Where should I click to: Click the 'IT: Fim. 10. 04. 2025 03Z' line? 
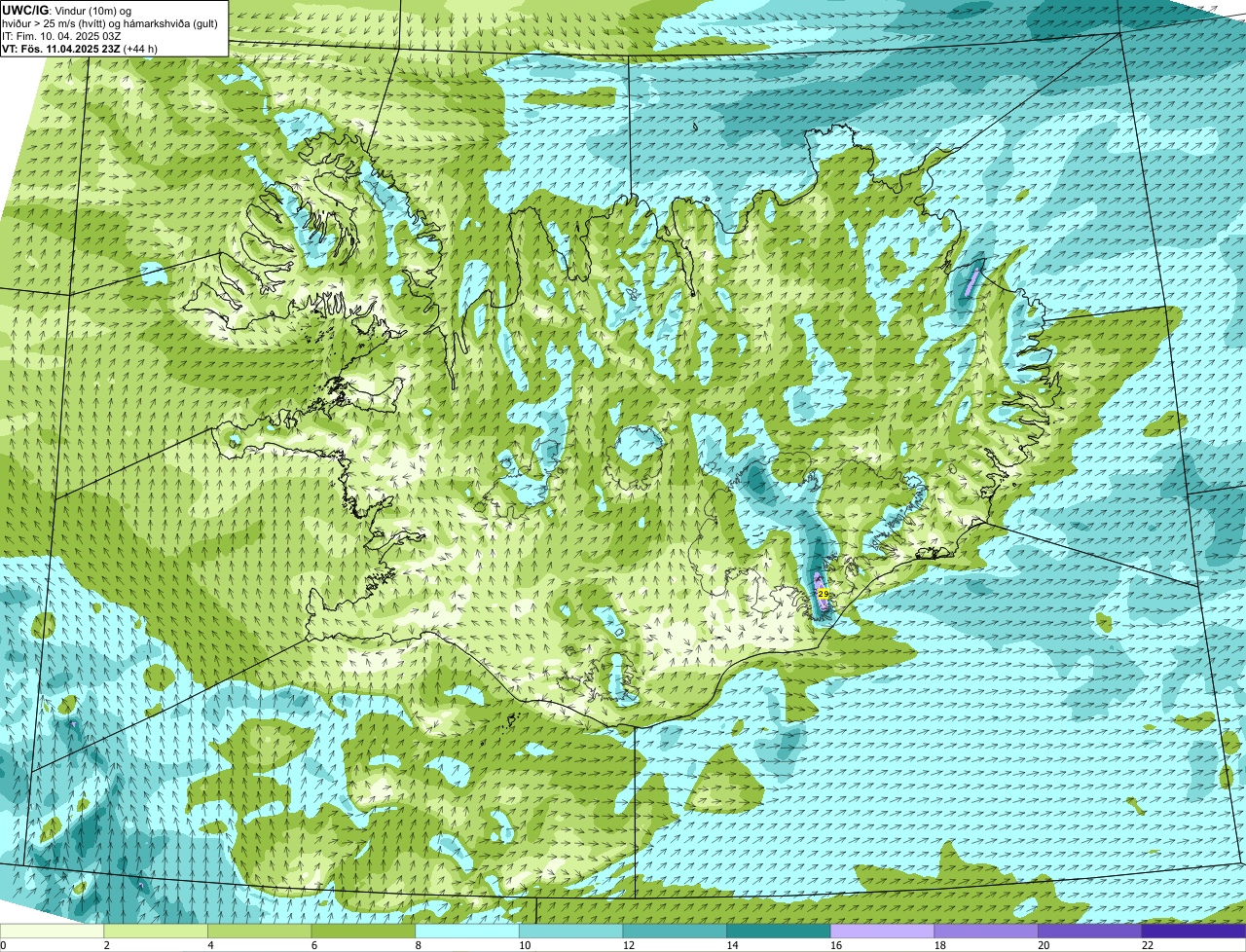(x=61, y=36)
